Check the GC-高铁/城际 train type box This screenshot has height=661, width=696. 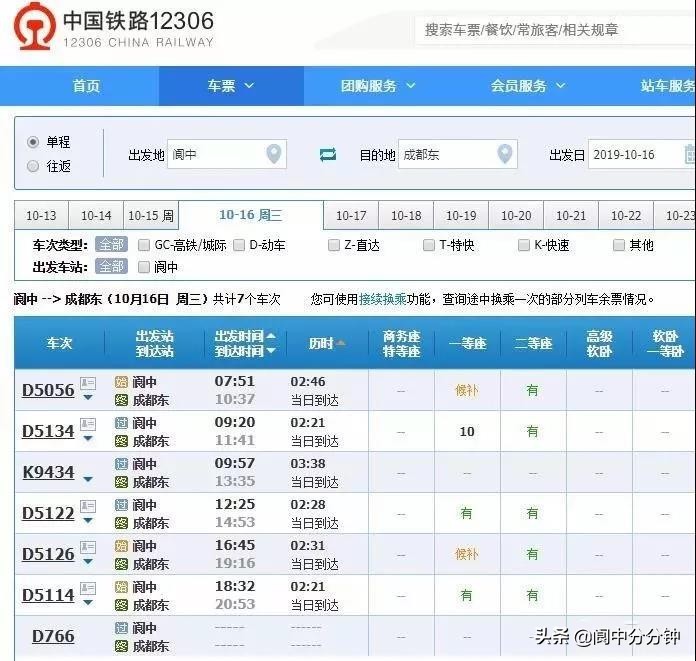tap(144, 245)
